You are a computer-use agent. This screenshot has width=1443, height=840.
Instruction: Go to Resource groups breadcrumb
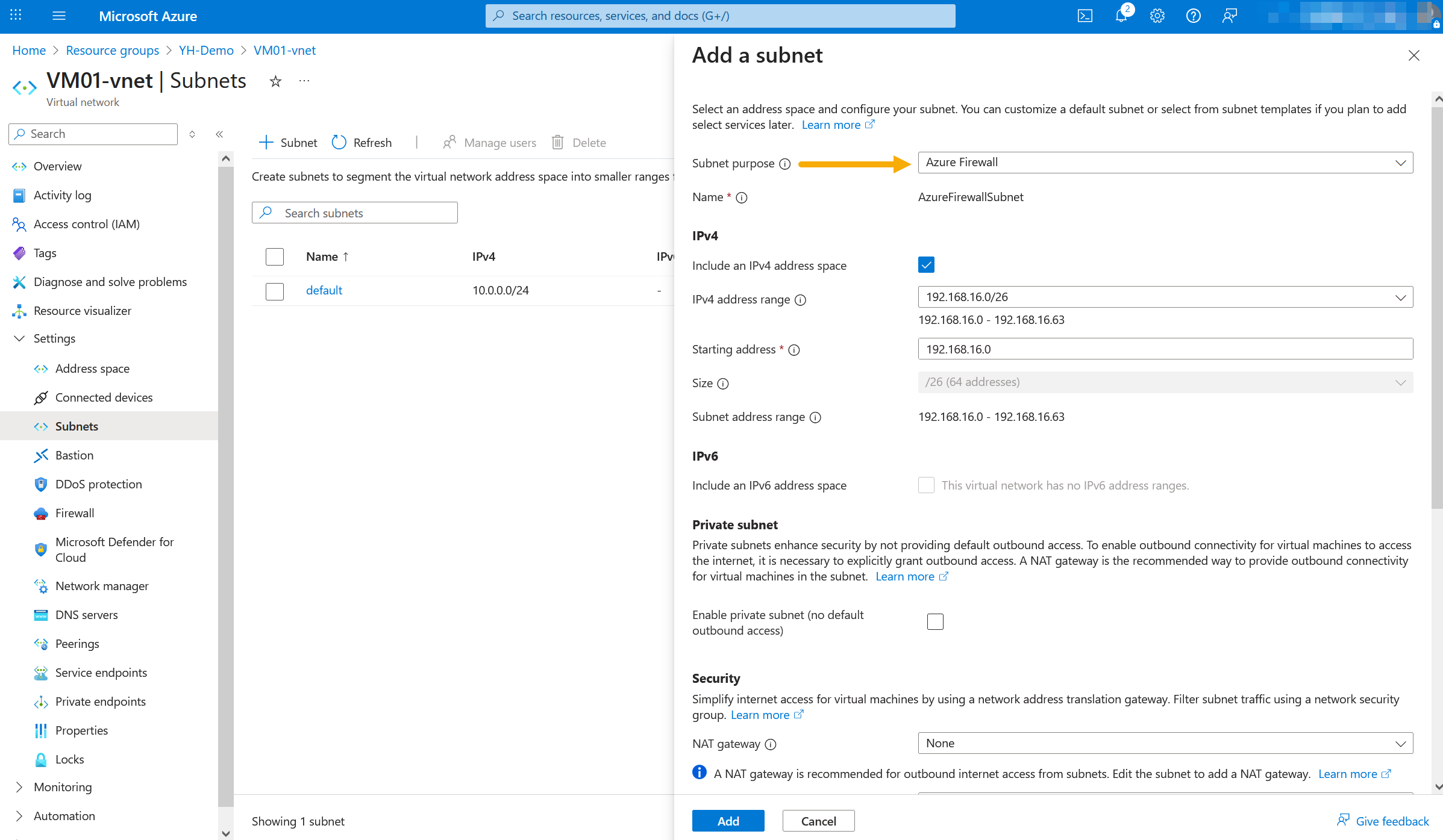pyautogui.click(x=113, y=51)
